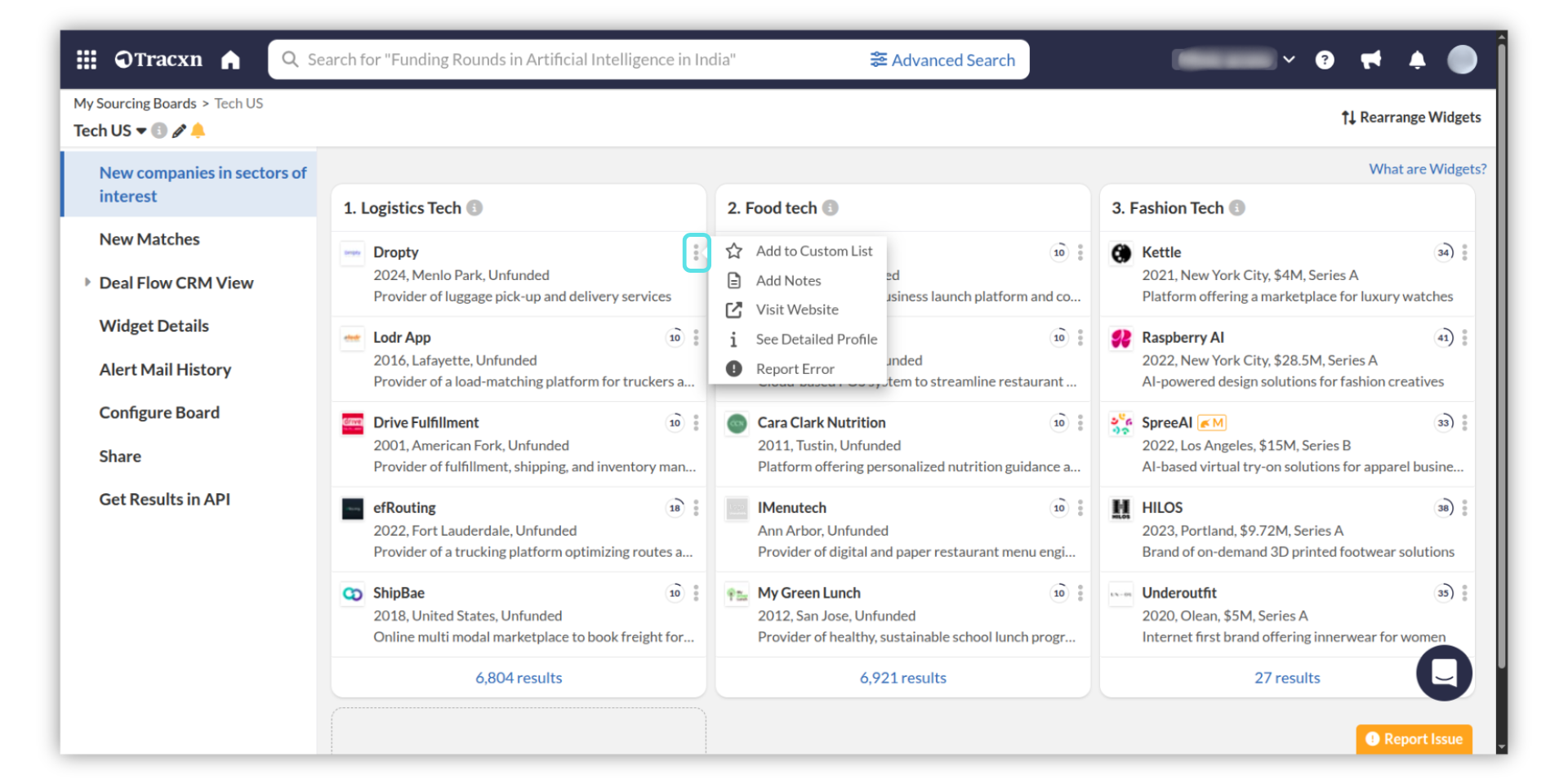Open the chat support bubble
This screenshot has height=784, width=1568.
pos(1443,673)
